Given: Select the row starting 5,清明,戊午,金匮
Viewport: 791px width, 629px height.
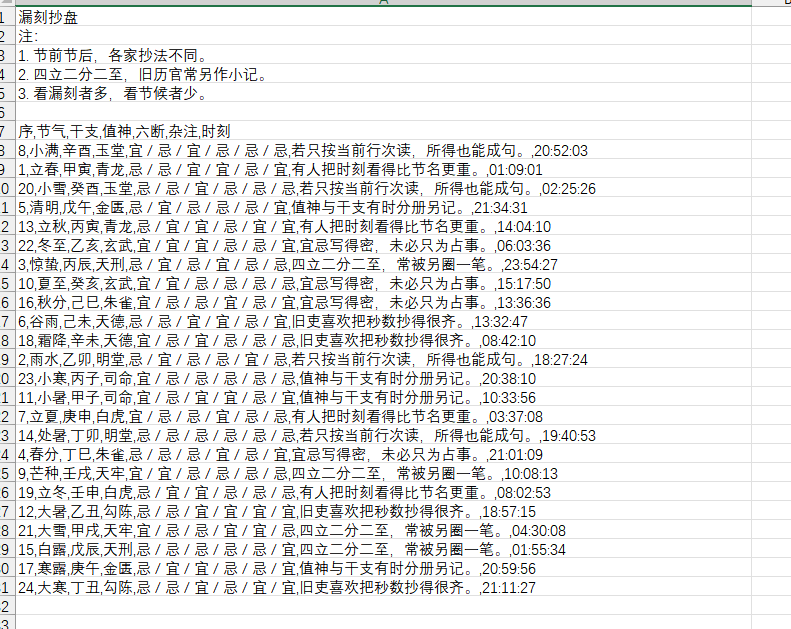Looking at the screenshot, I should (383, 207).
